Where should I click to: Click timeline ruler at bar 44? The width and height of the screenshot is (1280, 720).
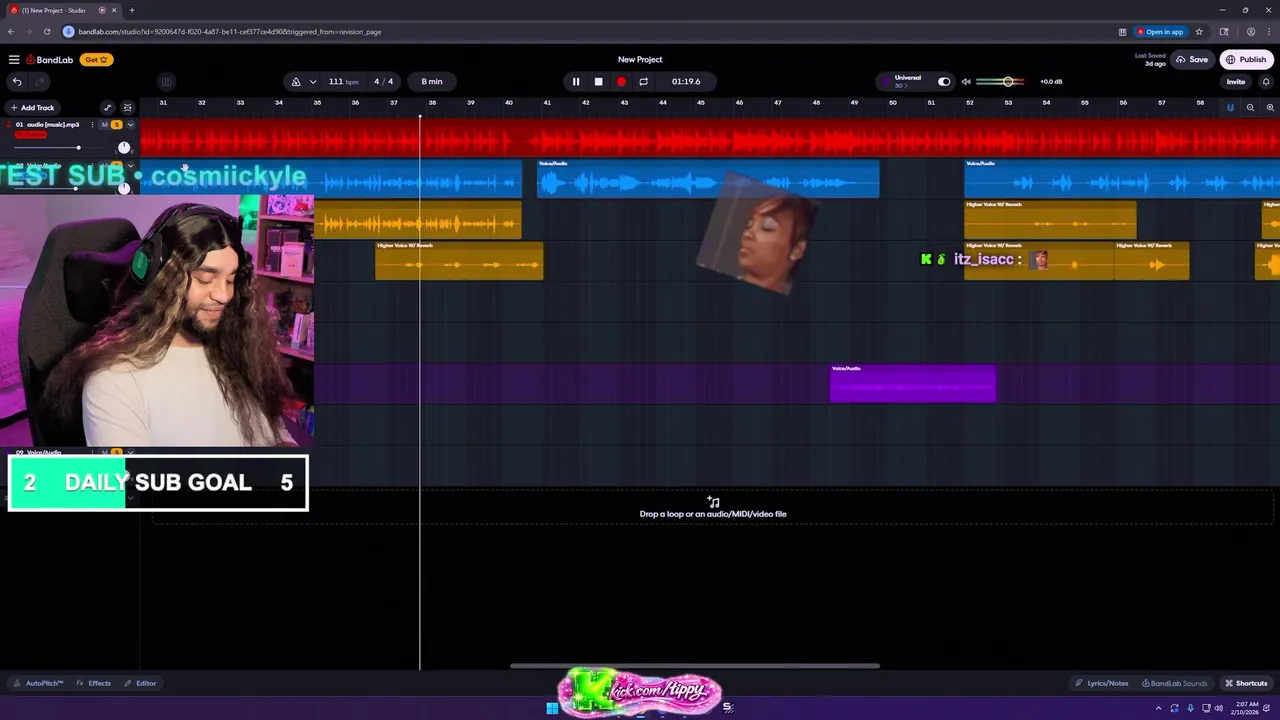coord(662,103)
